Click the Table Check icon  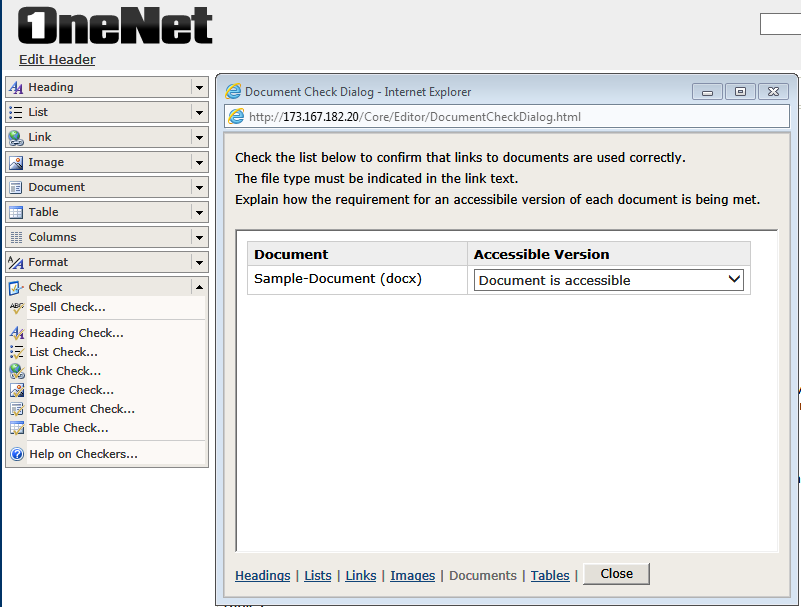coord(17,427)
